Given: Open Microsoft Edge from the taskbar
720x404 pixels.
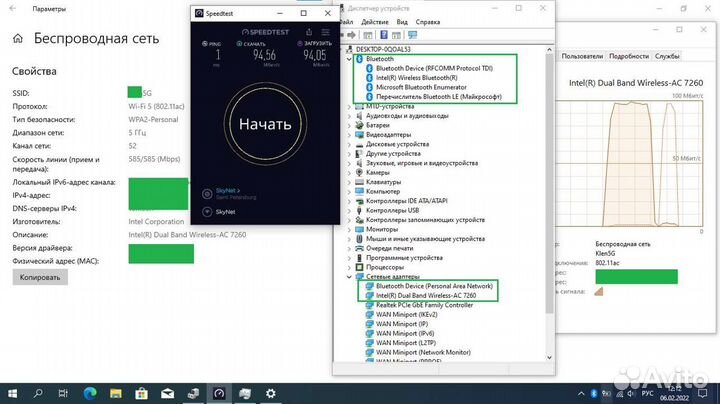Looking at the screenshot, I should click(90, 393).
